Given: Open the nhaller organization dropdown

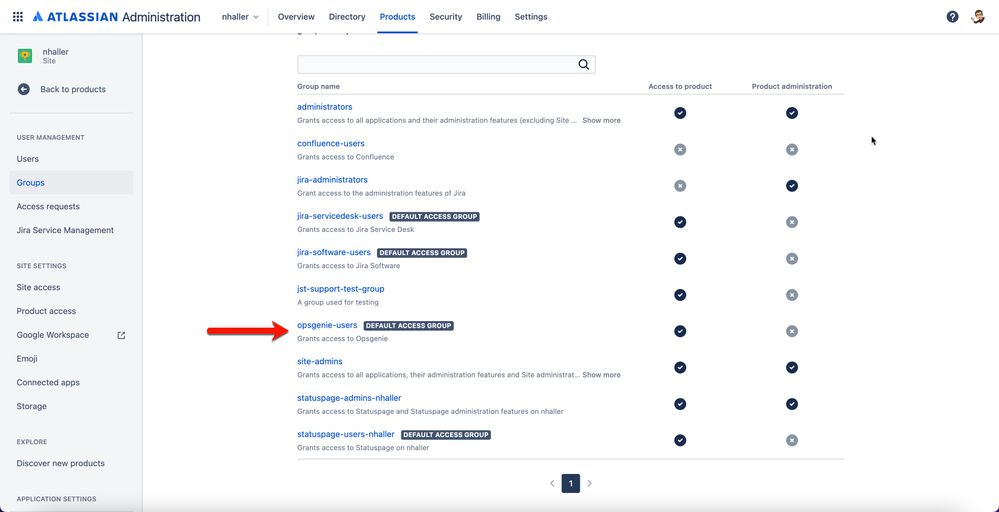Looking at the screenshot, I should click(240, 17).
